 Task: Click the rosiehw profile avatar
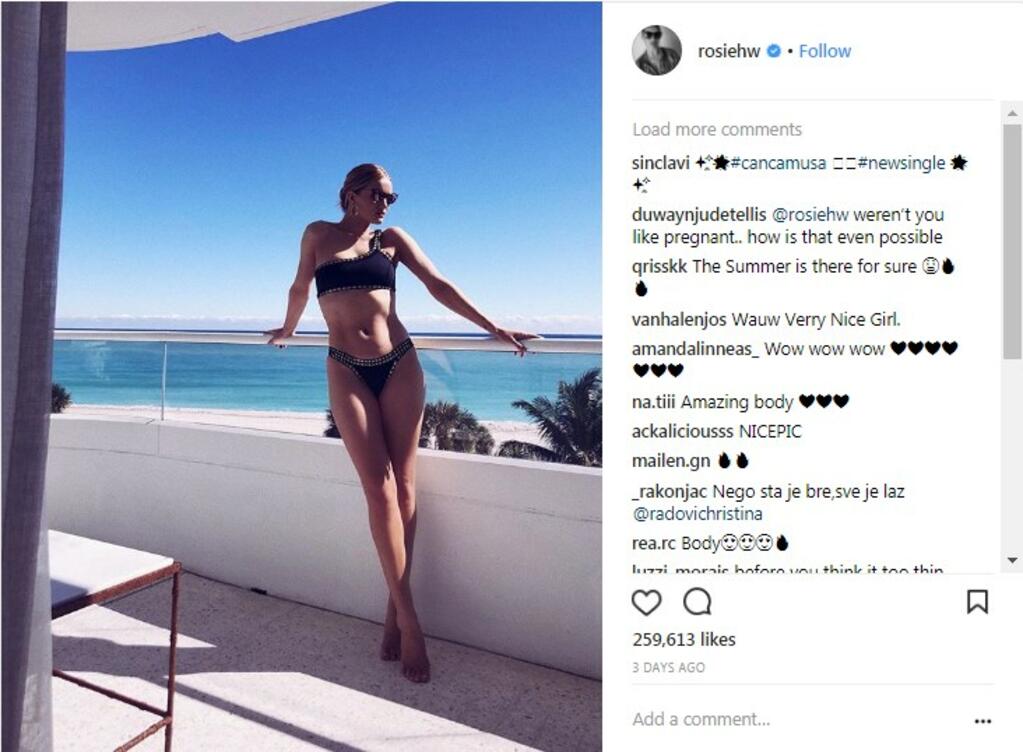[x=656, y=50]
